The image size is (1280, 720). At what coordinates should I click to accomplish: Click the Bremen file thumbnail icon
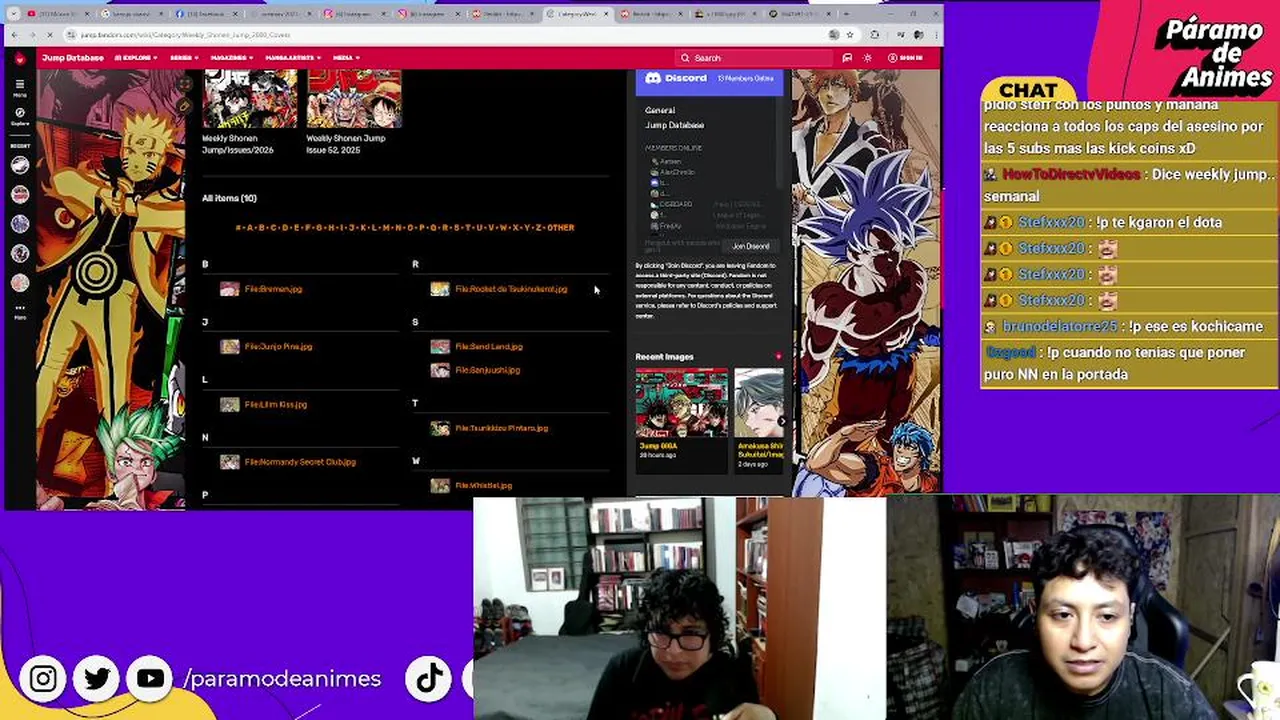[230, 289]
